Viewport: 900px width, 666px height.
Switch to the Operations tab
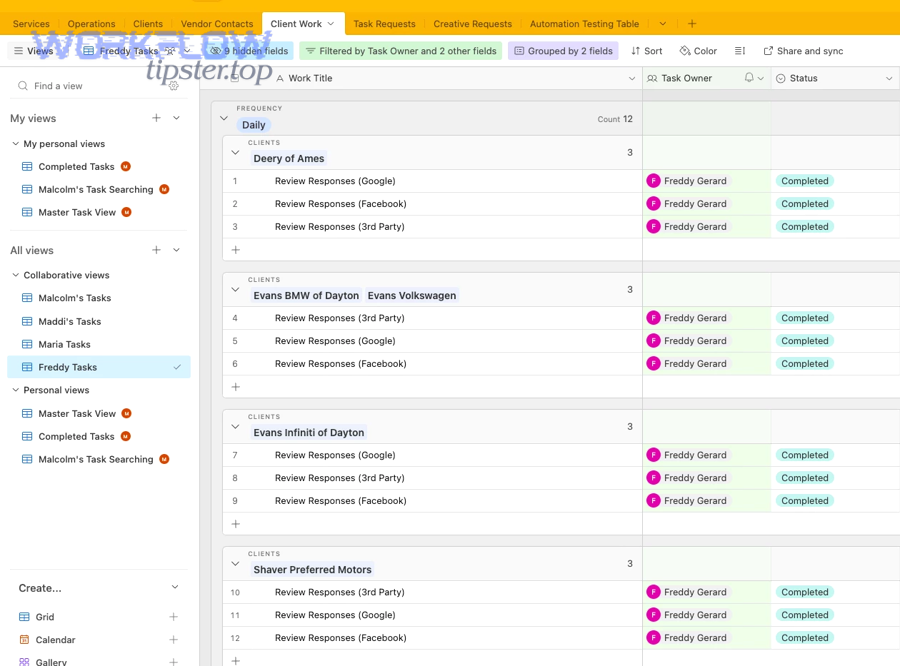(91, 22)
